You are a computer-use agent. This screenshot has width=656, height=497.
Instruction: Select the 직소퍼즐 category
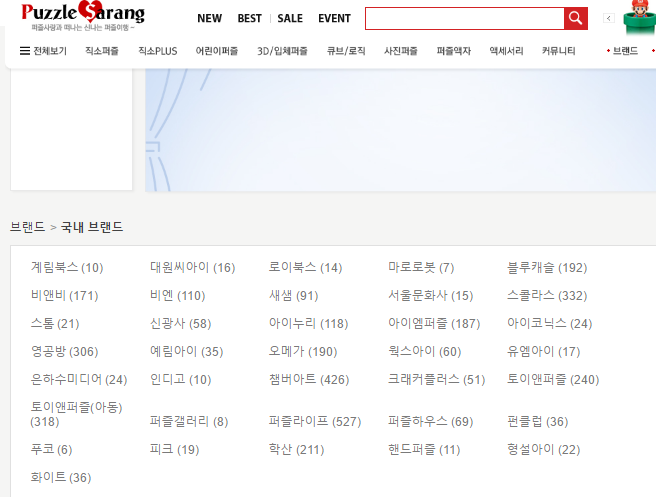(x=102, y=51)
